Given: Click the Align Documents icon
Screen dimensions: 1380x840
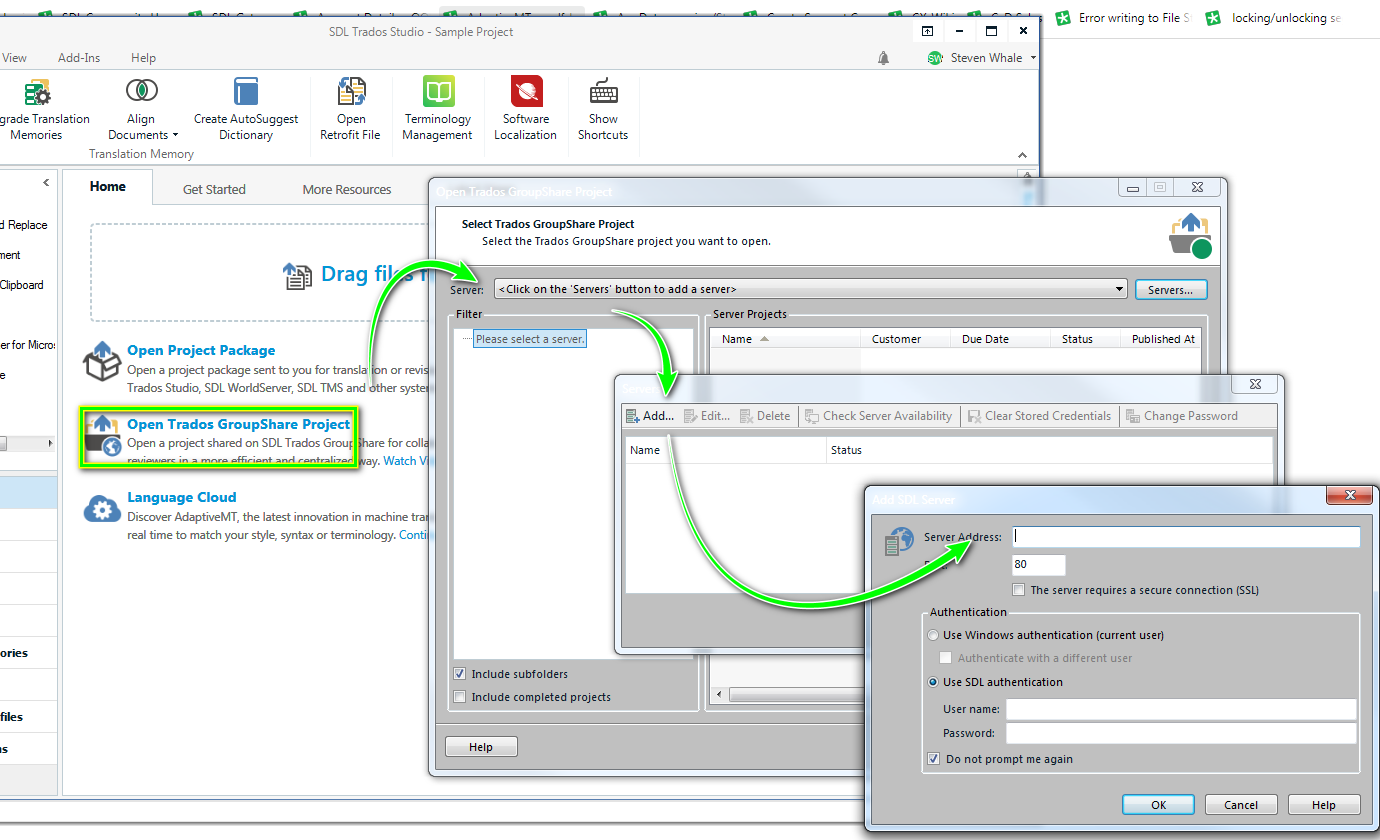Looking at the screenshot, I should tap(141, 92).
